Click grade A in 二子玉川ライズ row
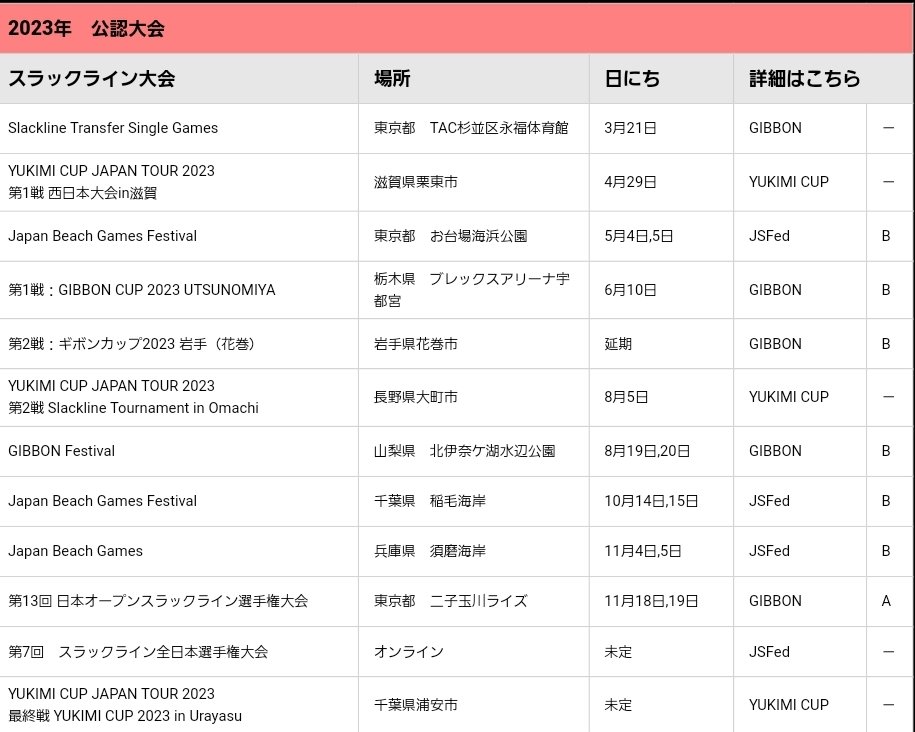 886,601
